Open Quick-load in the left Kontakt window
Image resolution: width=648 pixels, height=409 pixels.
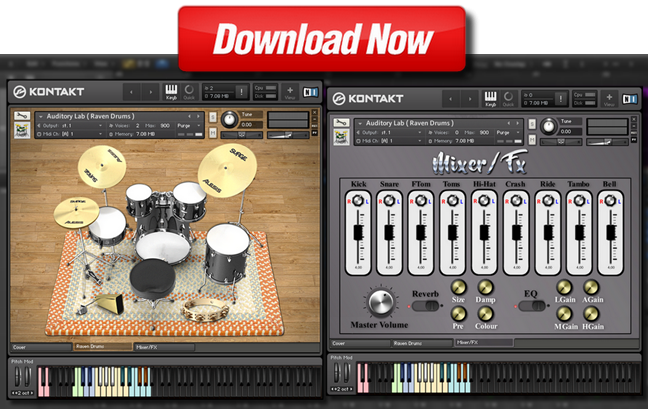[189, 92]
